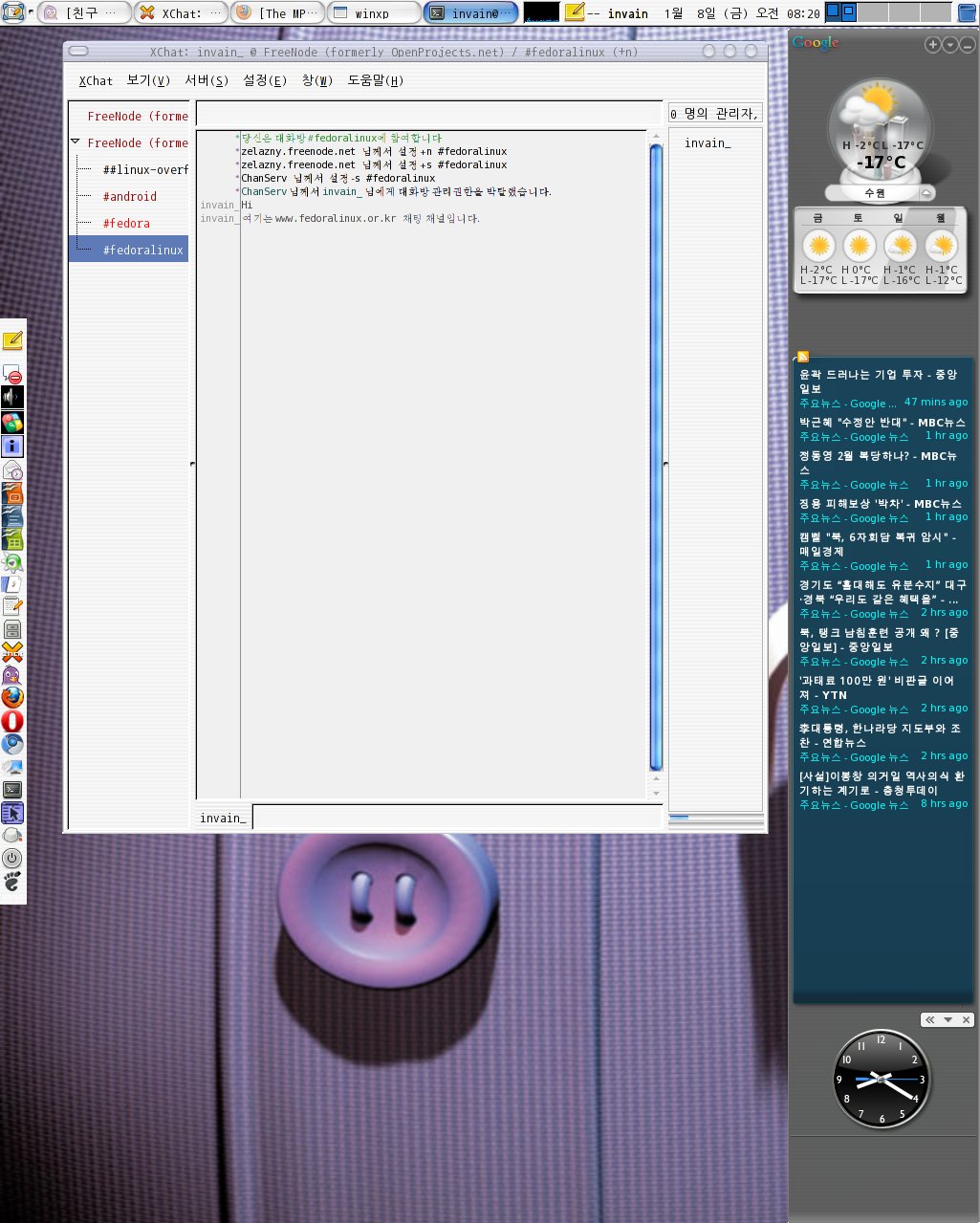The image size is (980, 1223).
Task: Click the chat text scrollbar
Action: [x=656, y=456]
